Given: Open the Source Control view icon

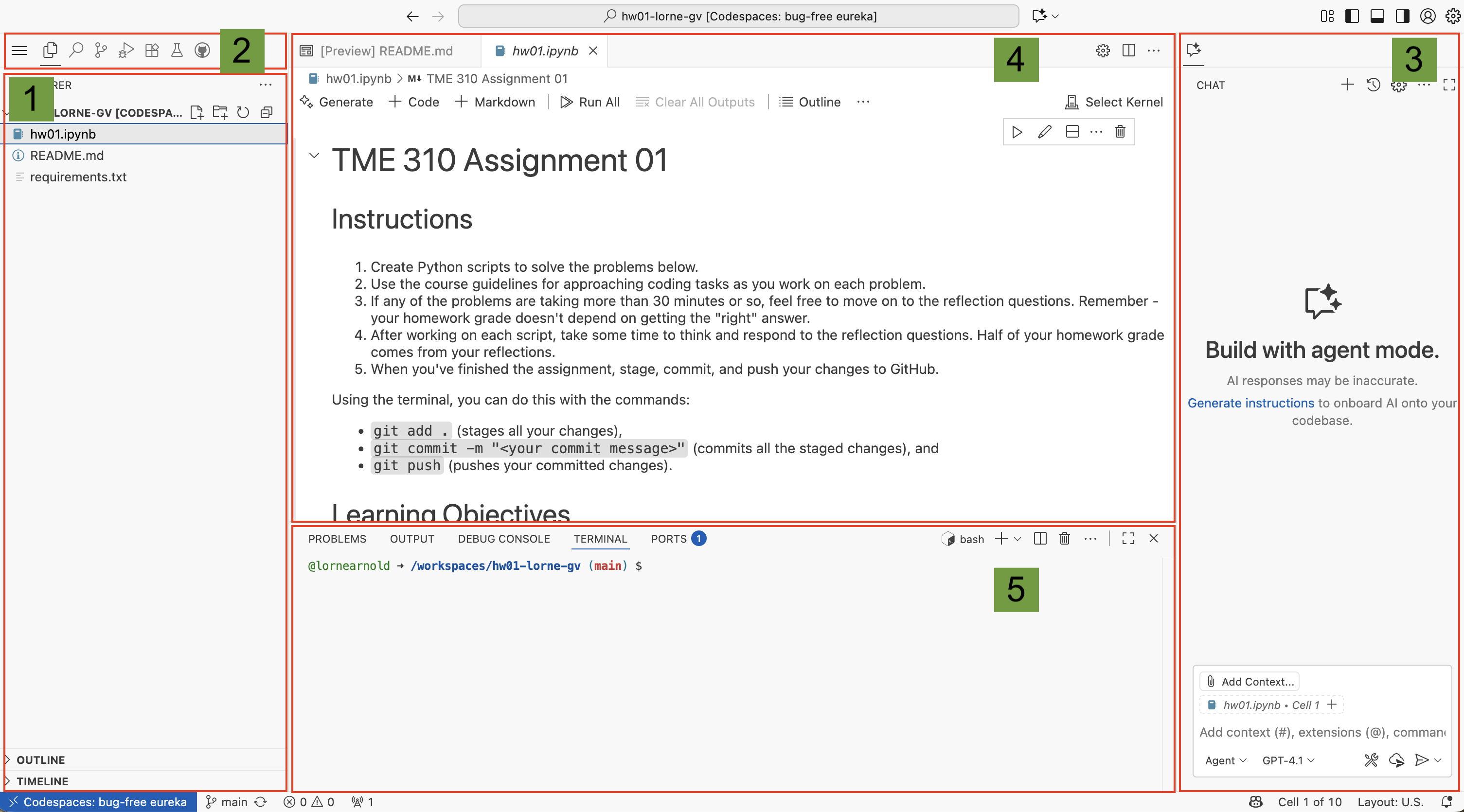Looking at the screenshot, I should 101,51.
